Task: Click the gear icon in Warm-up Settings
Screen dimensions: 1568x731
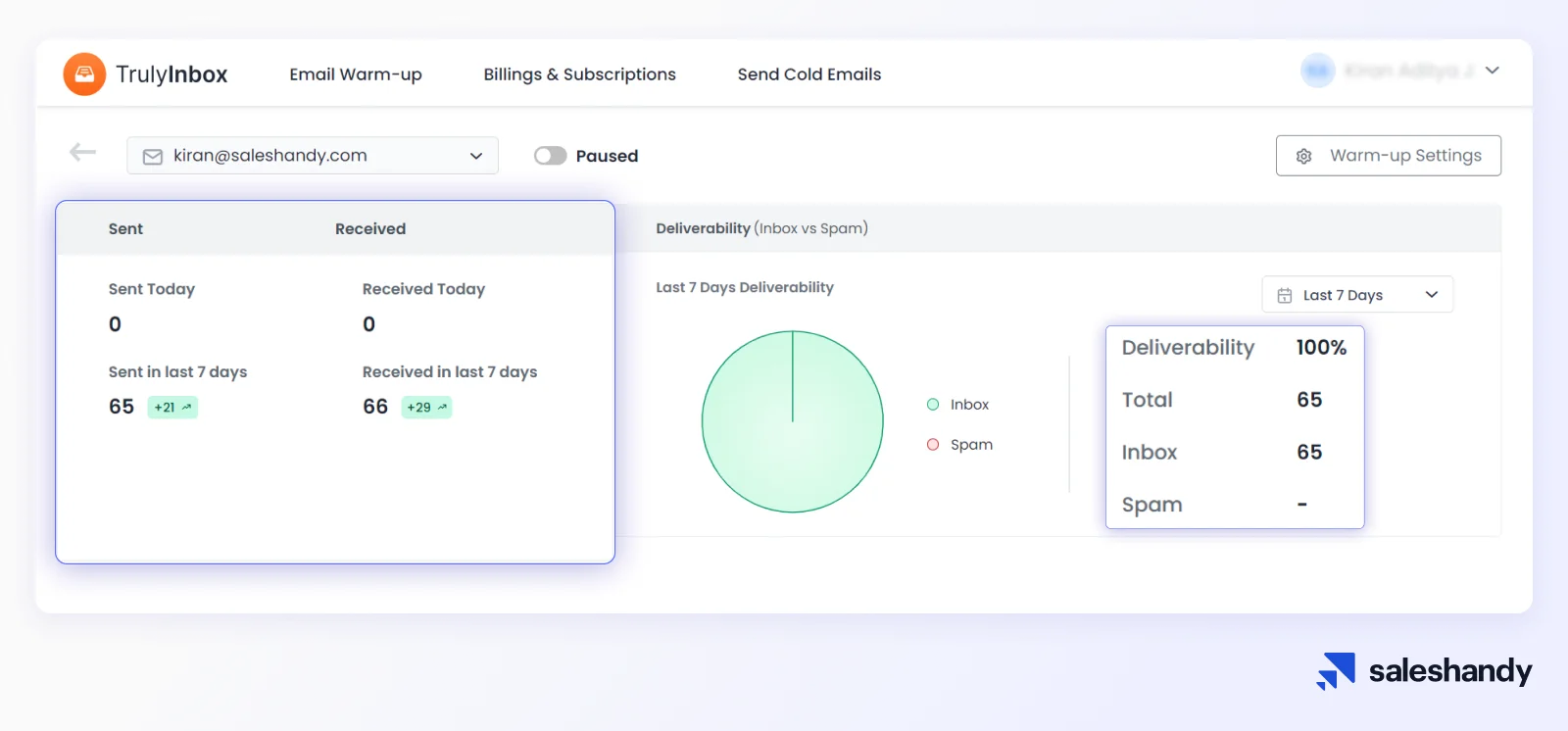Action: click(1303, 156)
